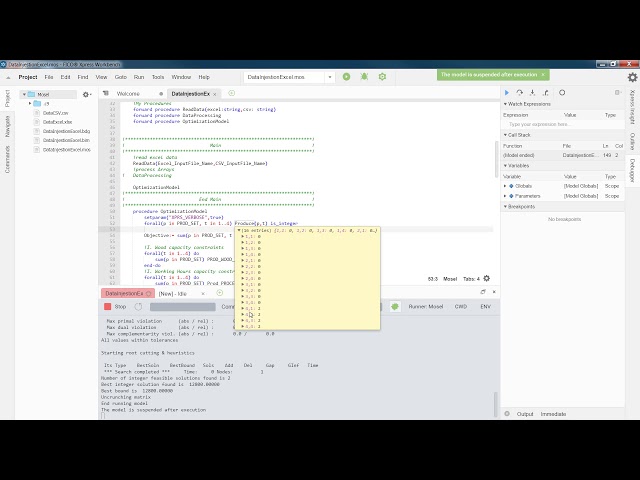Image resolution: width=640 pixels, height=480 pixels.
Task: Open the model file selector dropdown
Action: pos(330,77)
